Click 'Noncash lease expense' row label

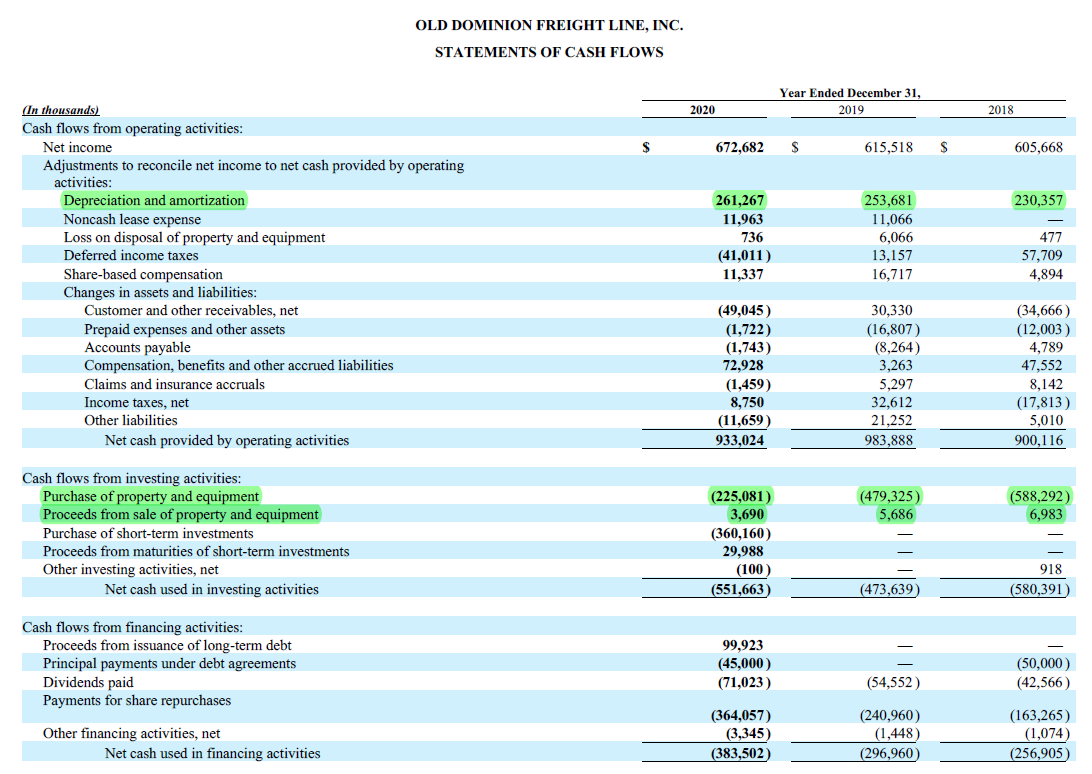pos(132,219)
